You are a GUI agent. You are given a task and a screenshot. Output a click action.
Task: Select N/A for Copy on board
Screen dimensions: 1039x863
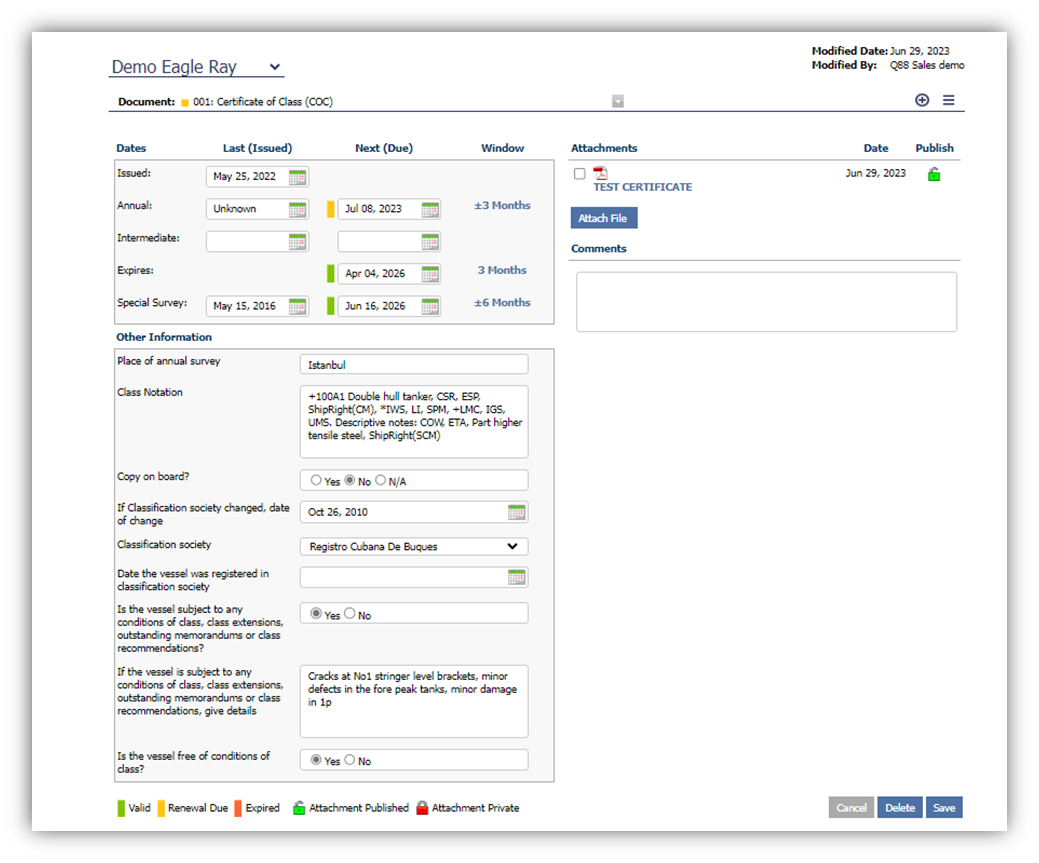[x=380, y=481]
